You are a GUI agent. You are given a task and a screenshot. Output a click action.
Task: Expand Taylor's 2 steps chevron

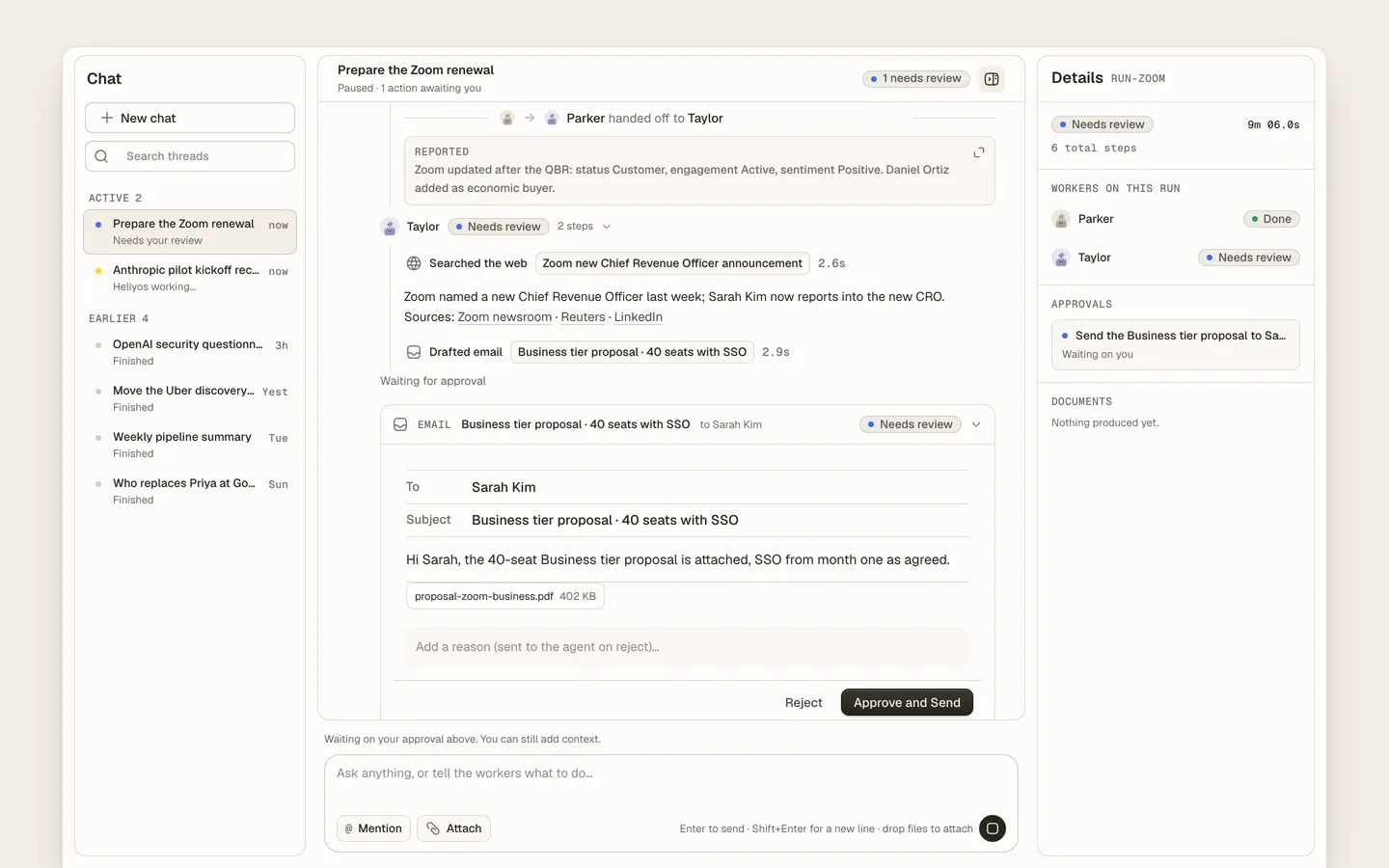(607, 227)
